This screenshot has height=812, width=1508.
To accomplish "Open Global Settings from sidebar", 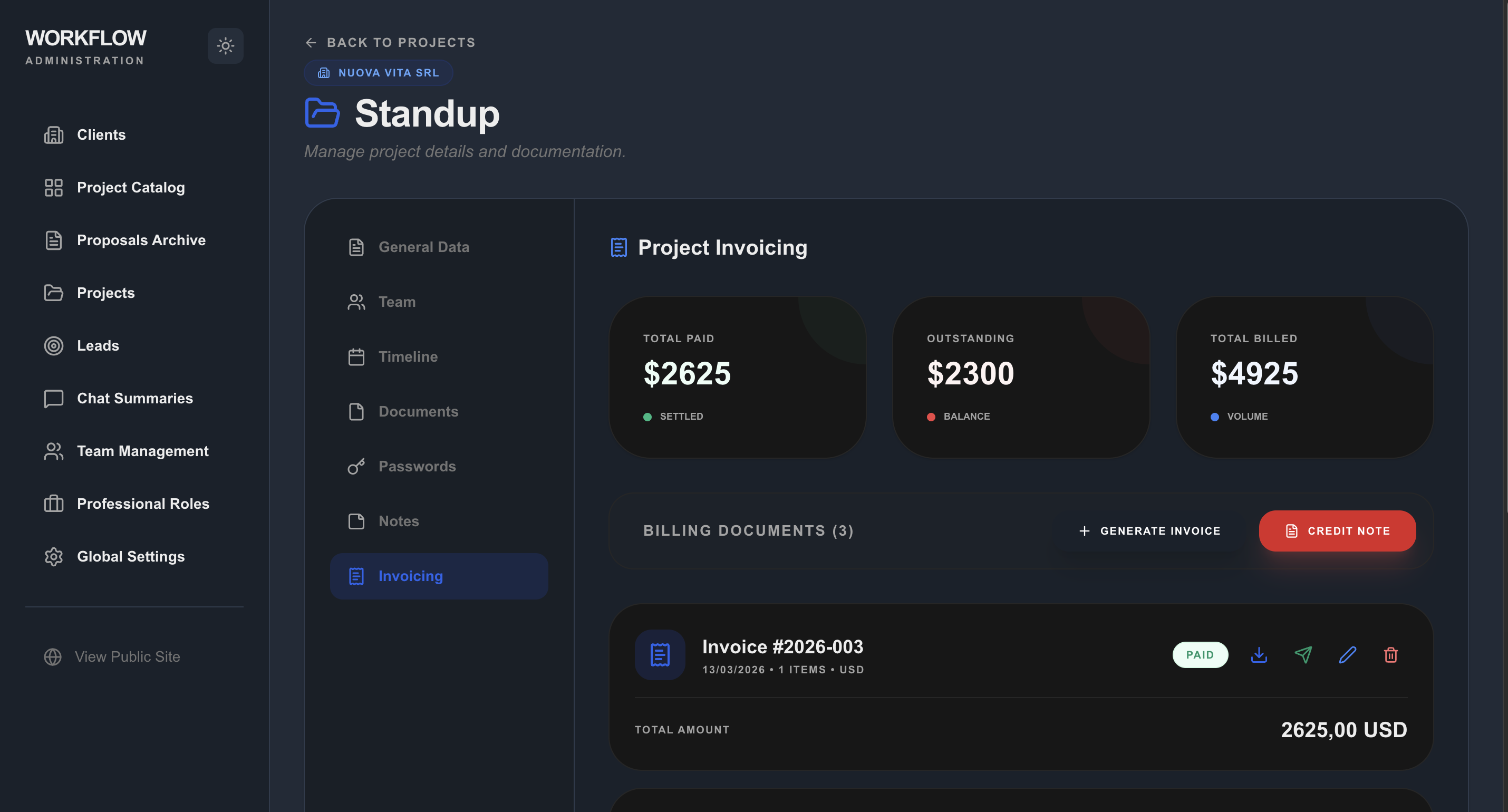I will pos(131,556).
